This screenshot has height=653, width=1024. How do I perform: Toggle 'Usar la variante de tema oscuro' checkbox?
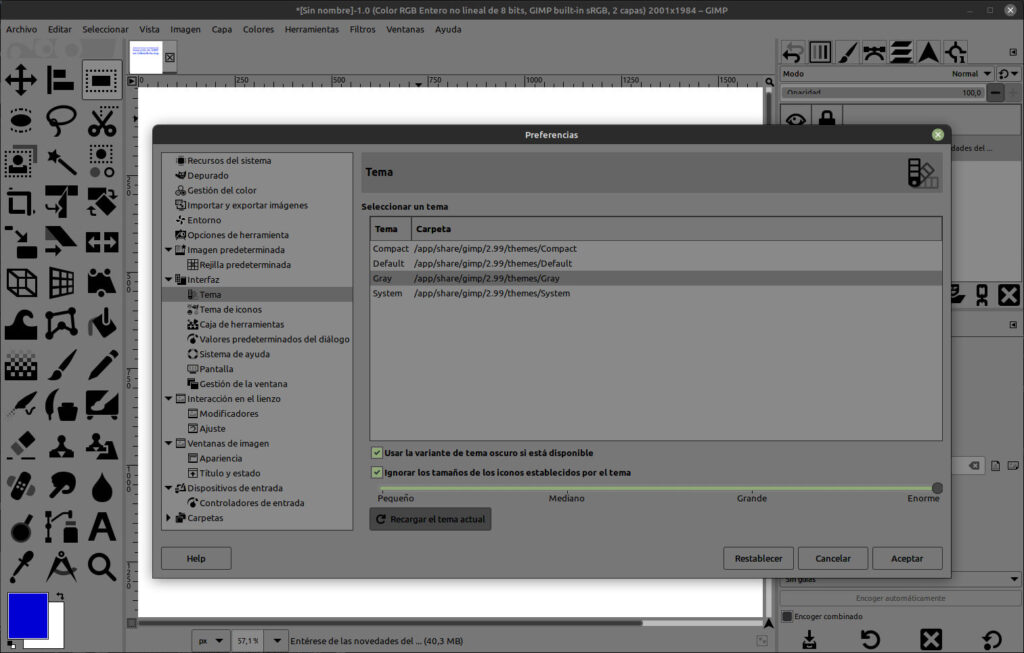377,453
